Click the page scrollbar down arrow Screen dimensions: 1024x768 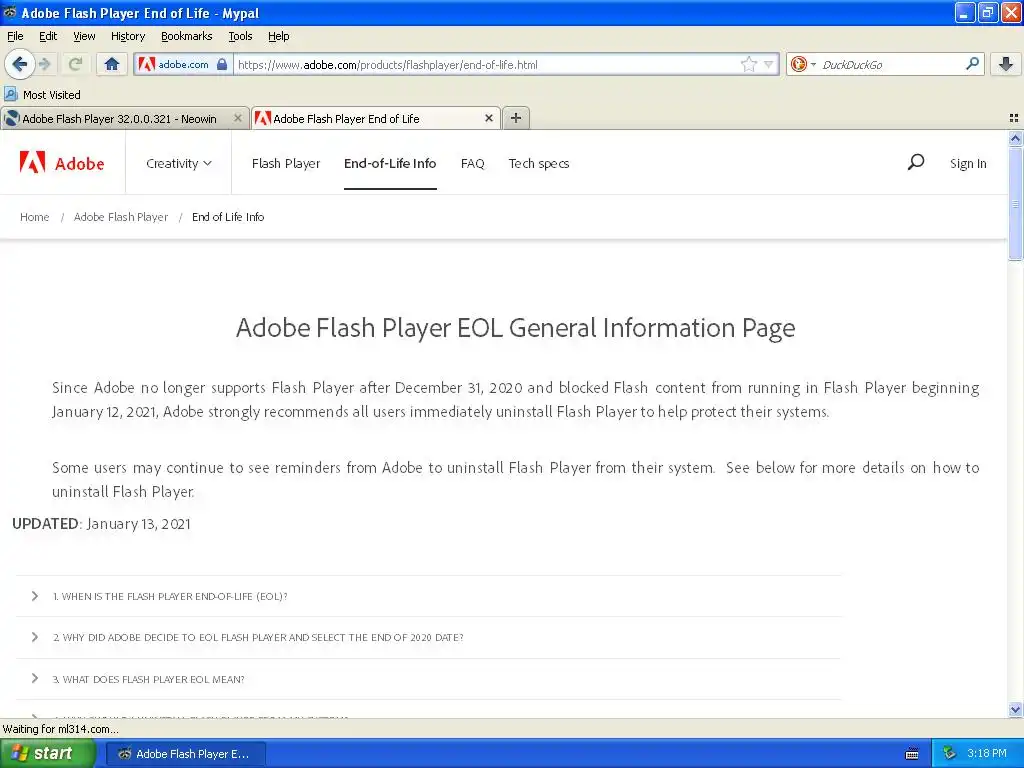(x=1015, y=709)
